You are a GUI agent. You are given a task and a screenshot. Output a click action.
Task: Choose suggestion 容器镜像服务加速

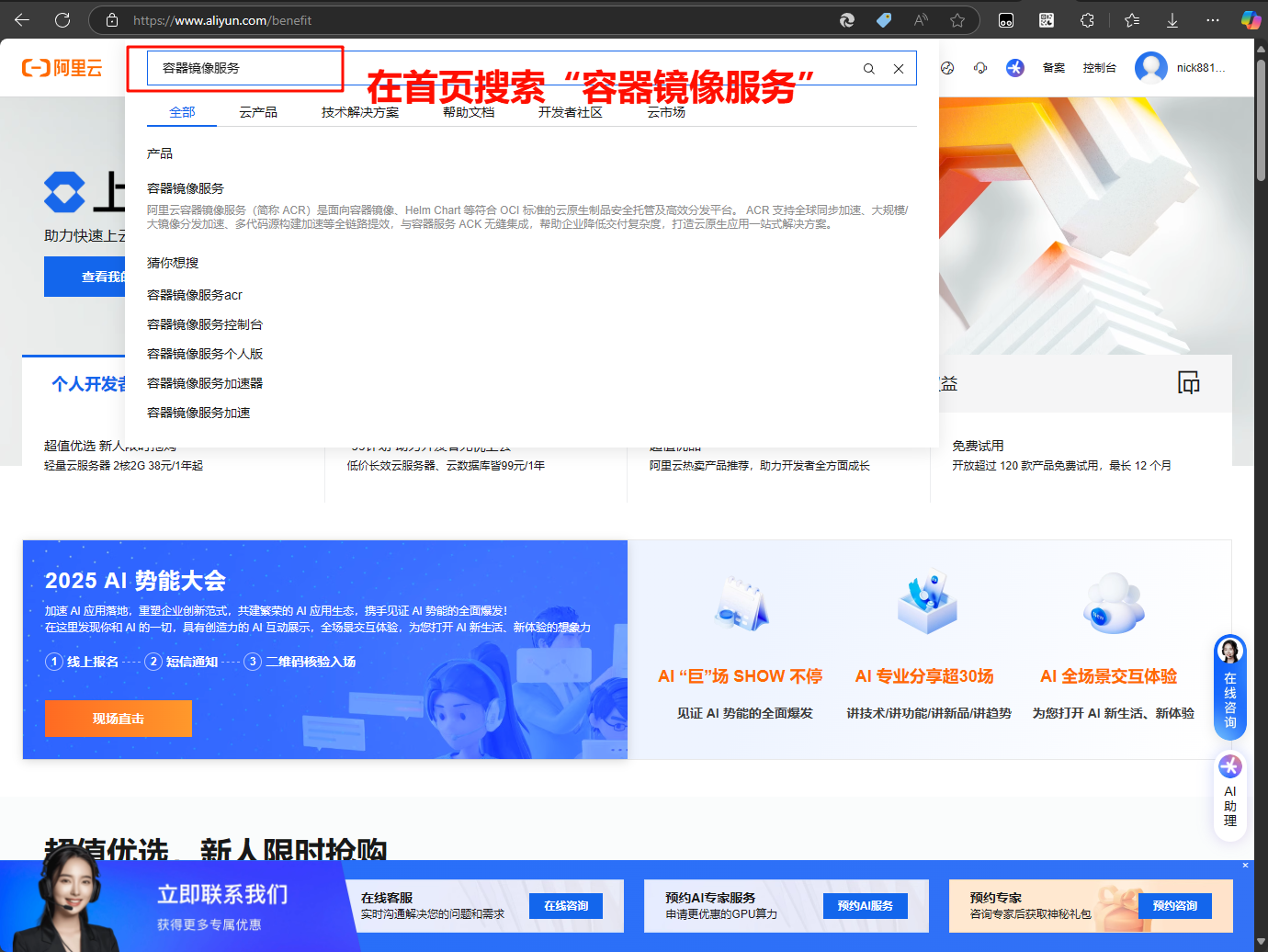click(198, 413)
